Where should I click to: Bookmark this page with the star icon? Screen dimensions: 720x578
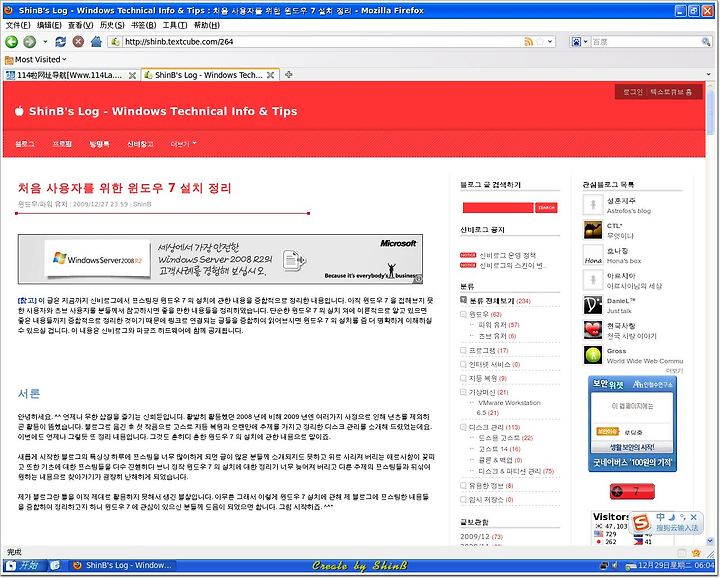pyautogui.click(x=540, y=42)
